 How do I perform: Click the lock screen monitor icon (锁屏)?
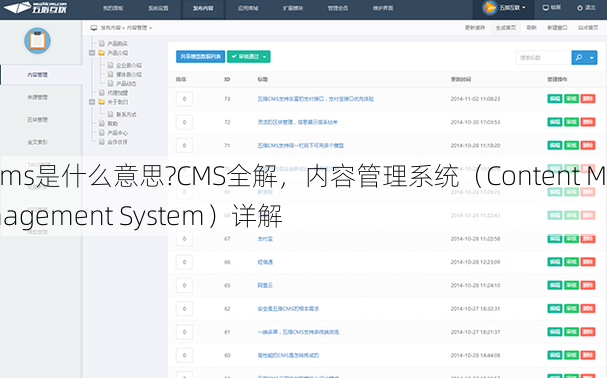click(x=545, y=8)
